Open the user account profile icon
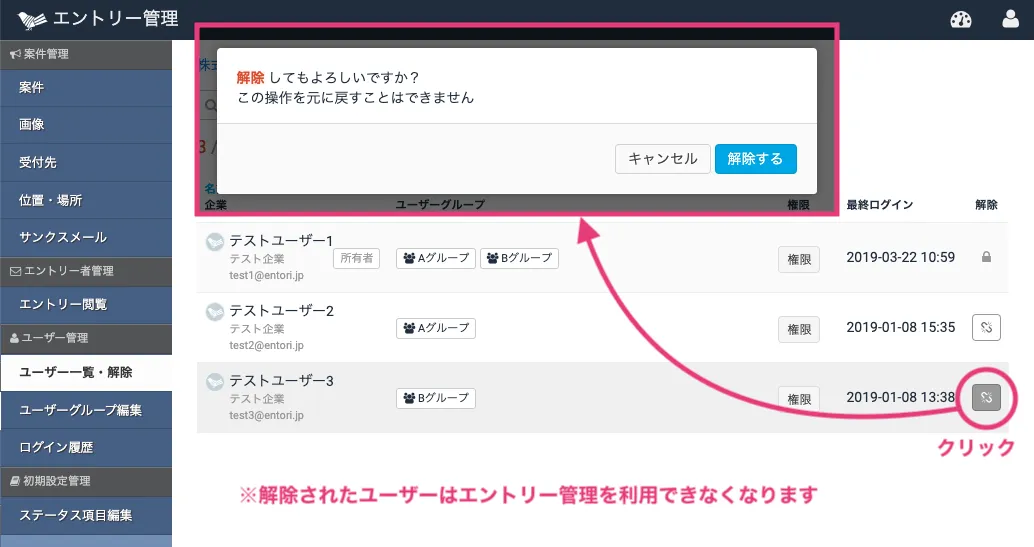The image size is (1034, 547). click(x=1010, y=19)
